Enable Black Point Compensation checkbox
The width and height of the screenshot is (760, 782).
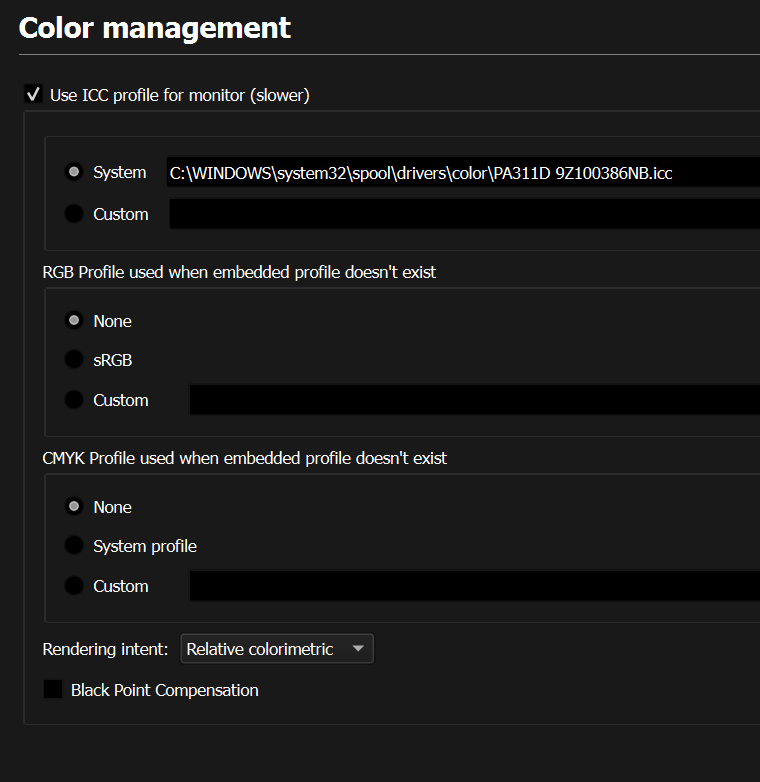pyautogui.click(x=53, y=689)
